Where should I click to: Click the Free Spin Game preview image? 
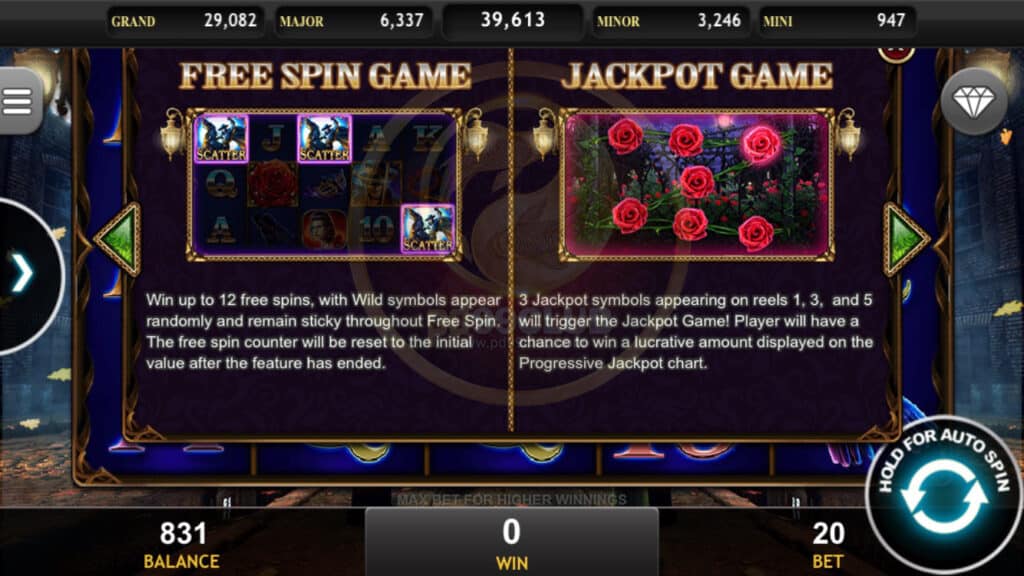point(325,185)
